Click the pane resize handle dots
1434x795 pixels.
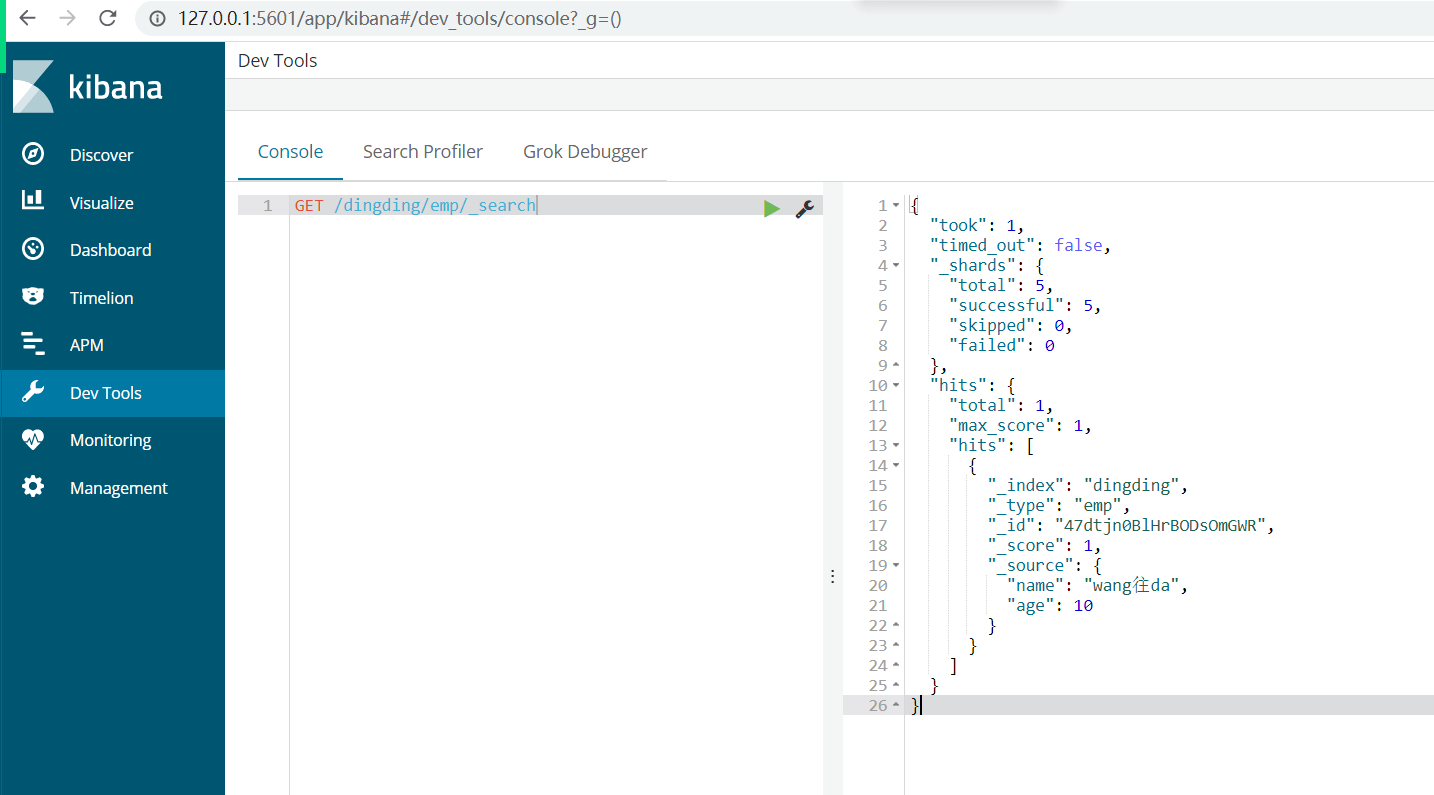click(x=832, y=577)
